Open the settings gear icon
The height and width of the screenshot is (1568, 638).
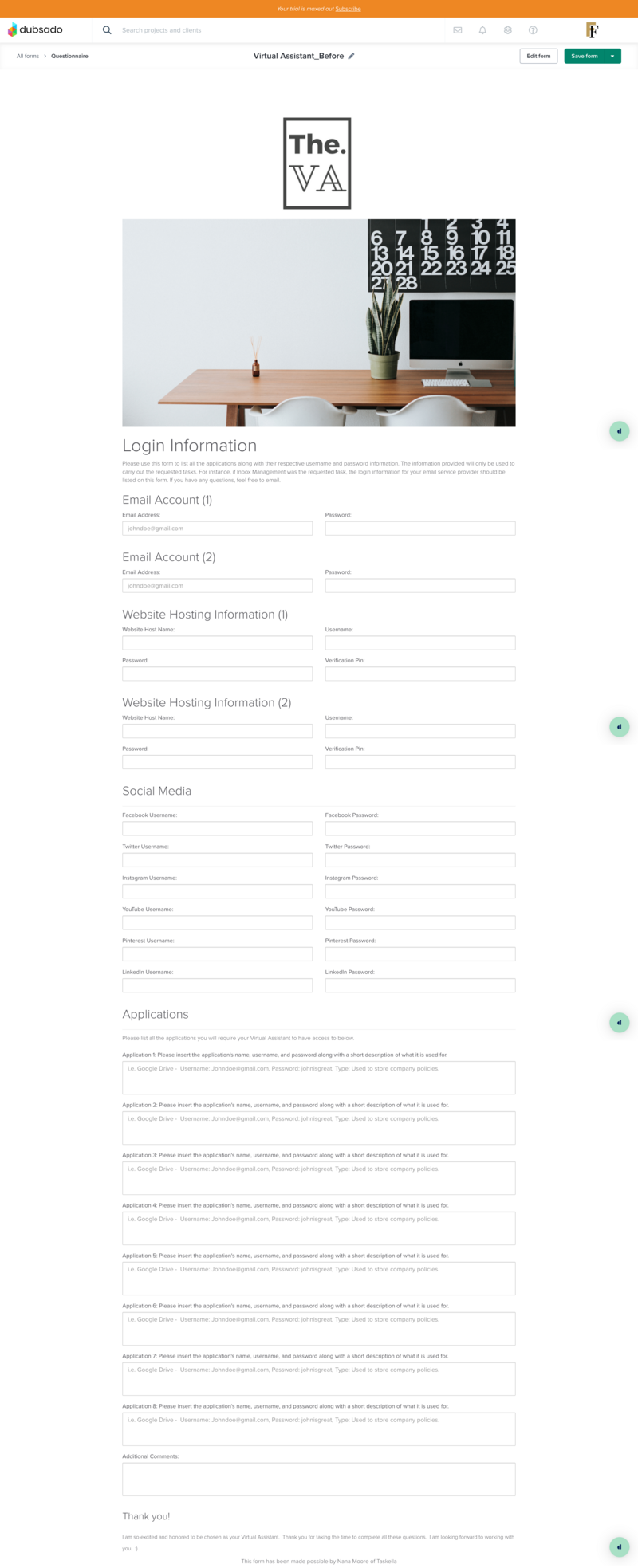tap(507, 30)
